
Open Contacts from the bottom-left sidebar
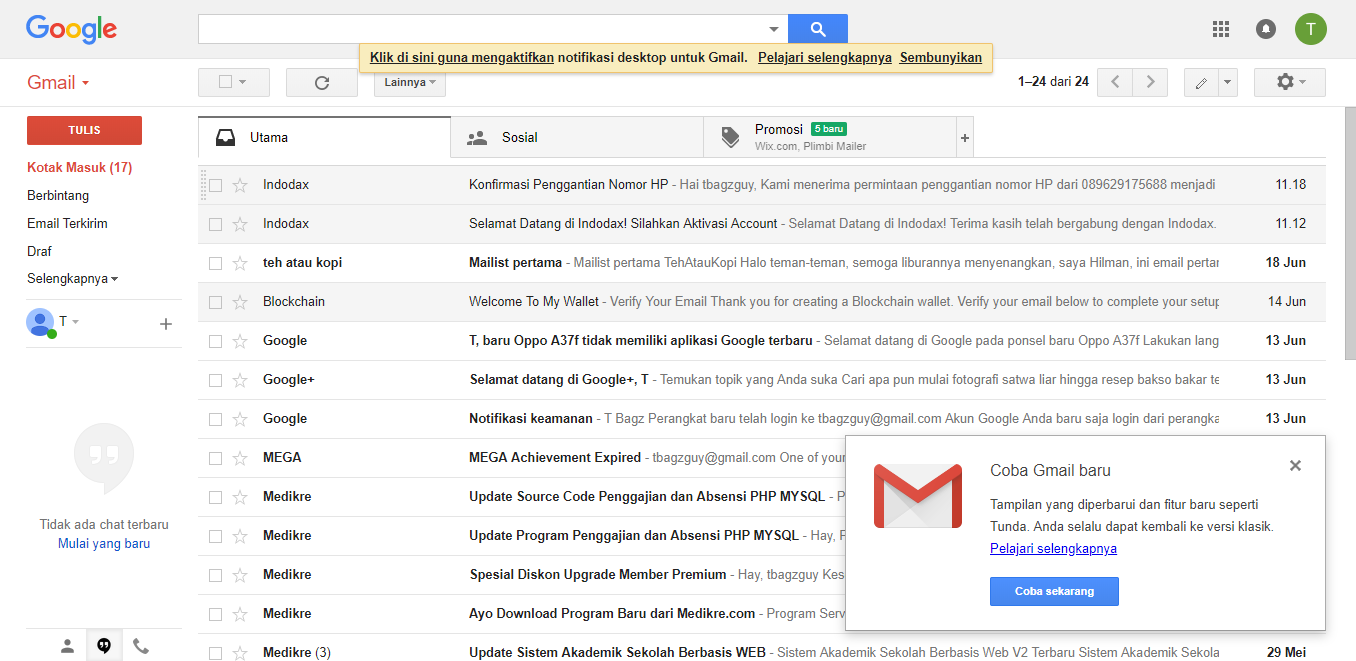pos(67,645)
